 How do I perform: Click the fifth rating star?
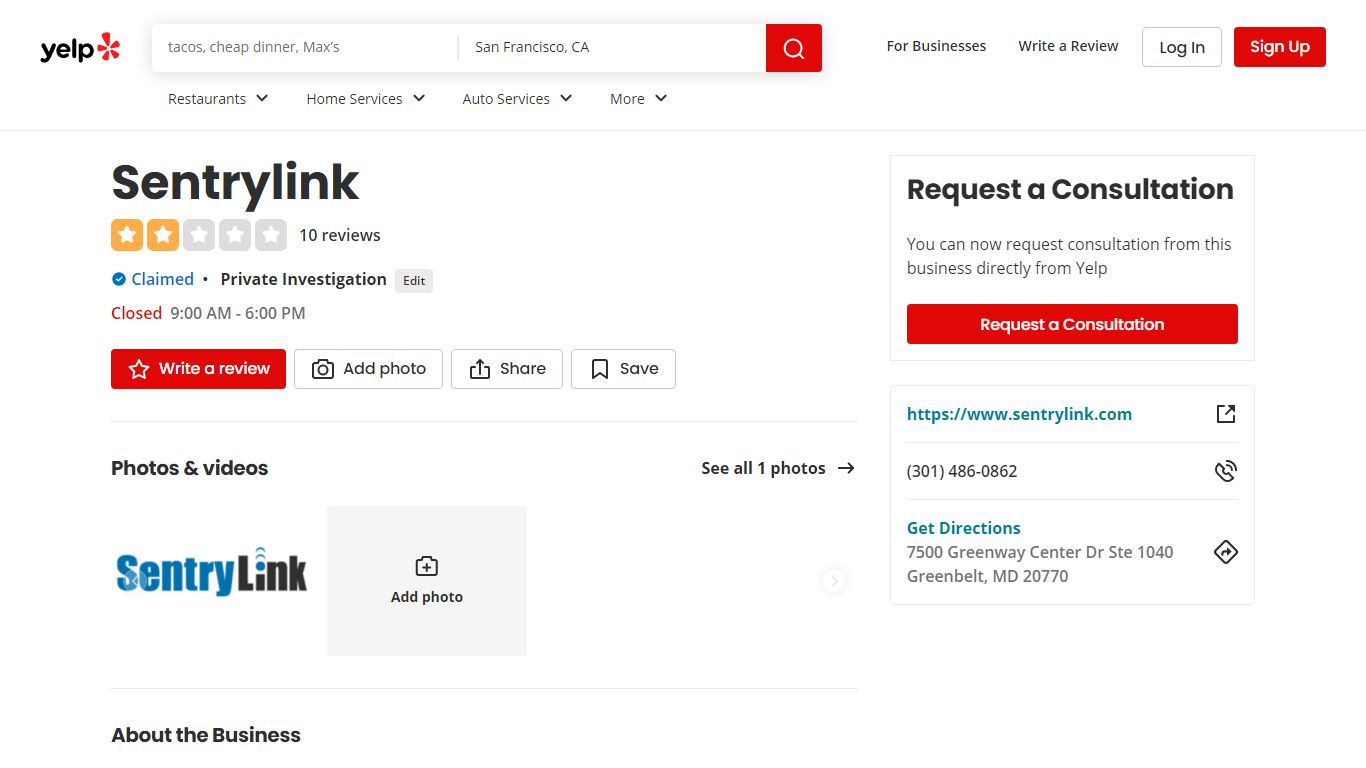tap(271, 235)
